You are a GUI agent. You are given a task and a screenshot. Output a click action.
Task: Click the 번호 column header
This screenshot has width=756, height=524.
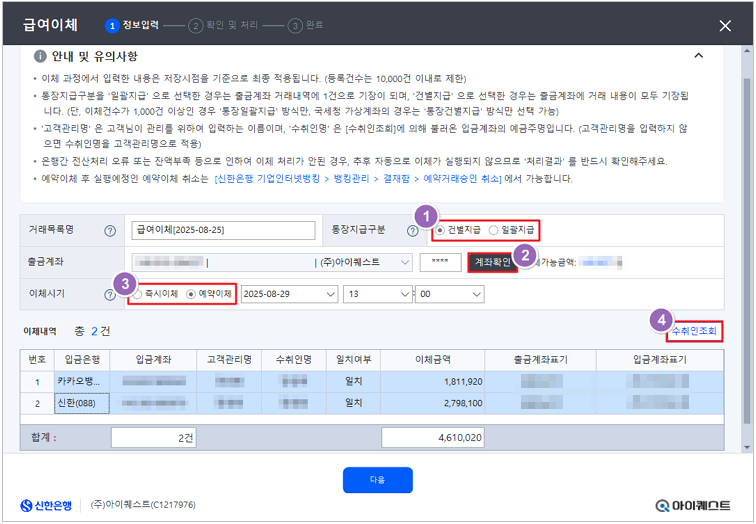[x=37, y=360]
